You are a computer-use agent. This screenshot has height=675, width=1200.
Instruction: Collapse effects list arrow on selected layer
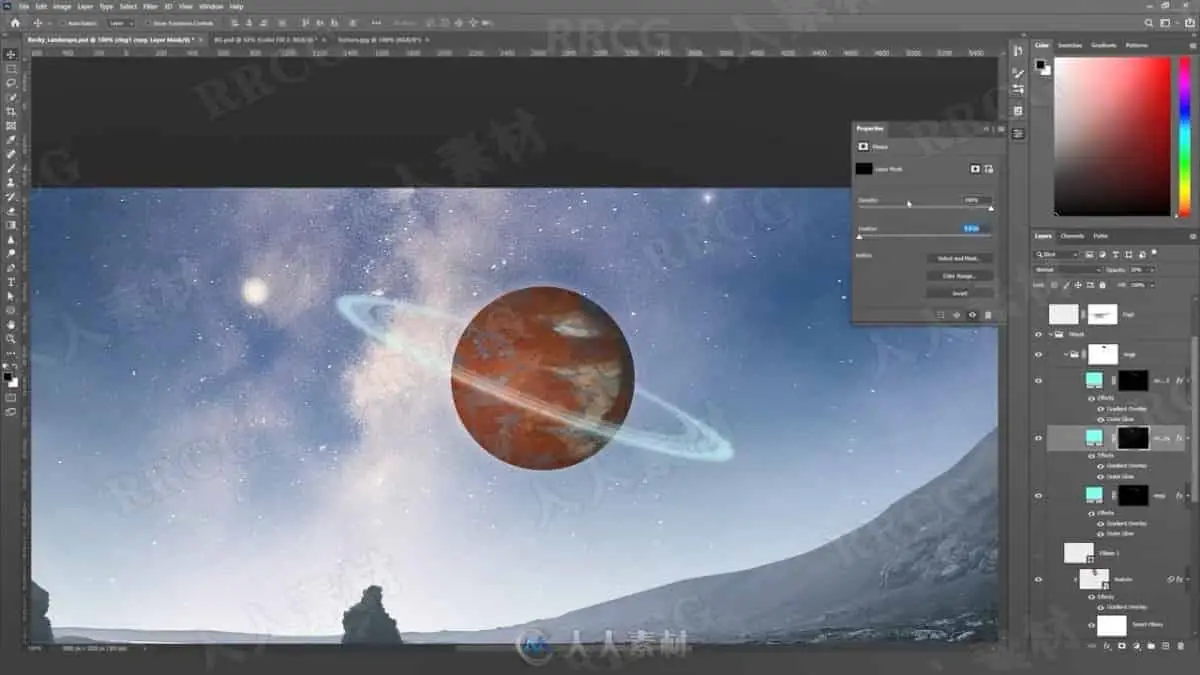click(x=1188, y=438)
